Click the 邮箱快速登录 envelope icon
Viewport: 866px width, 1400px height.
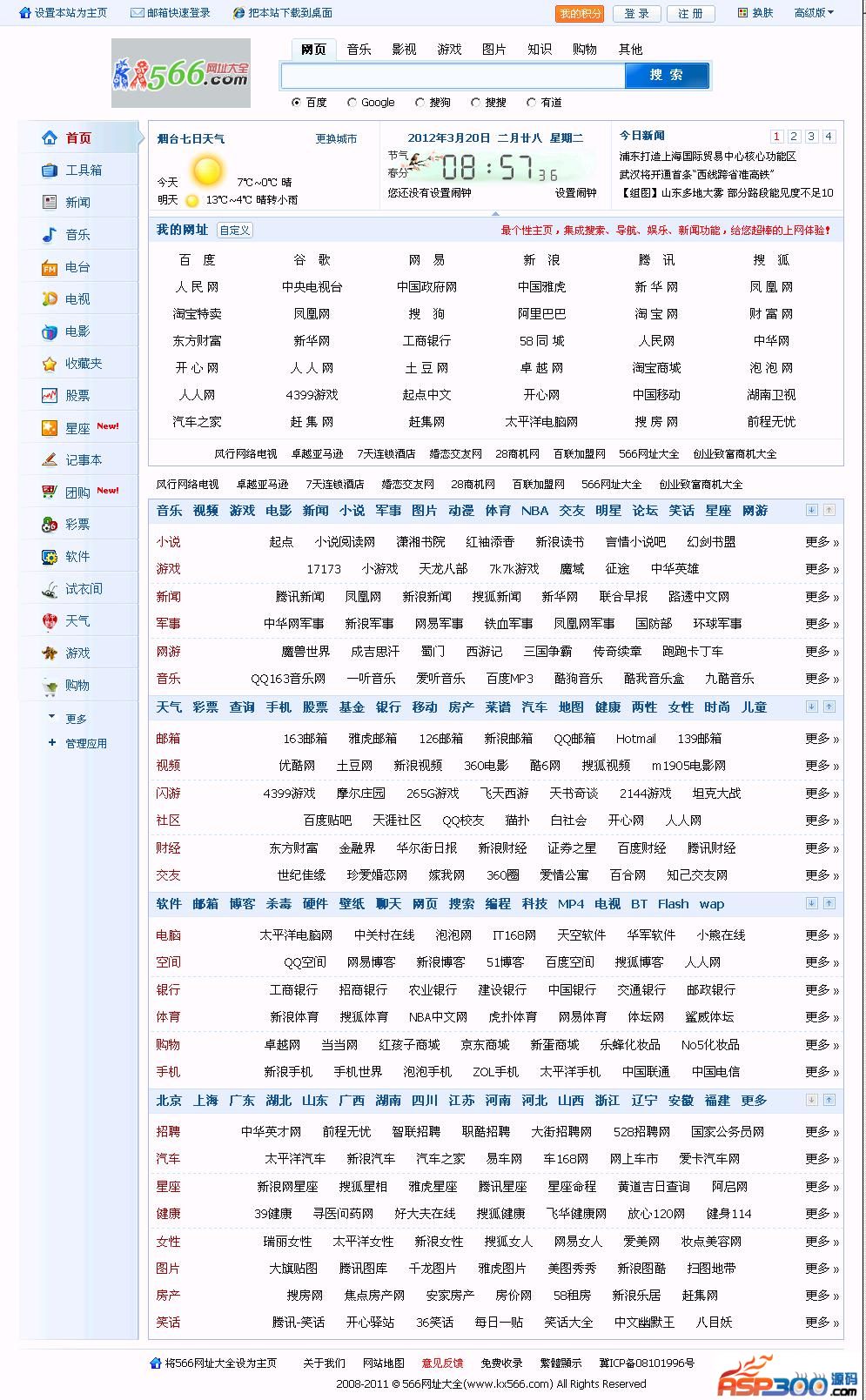(x=137, y=13)
